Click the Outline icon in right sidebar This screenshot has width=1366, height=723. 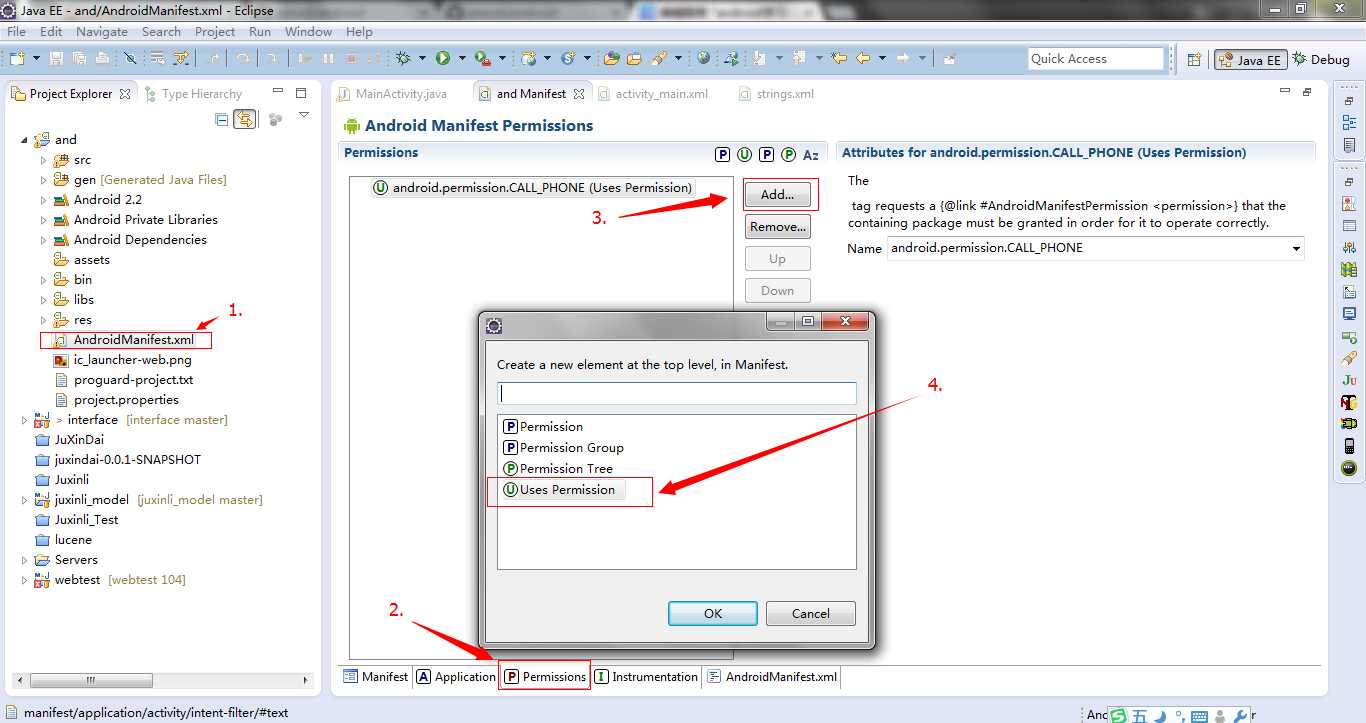pos(1349,123)
